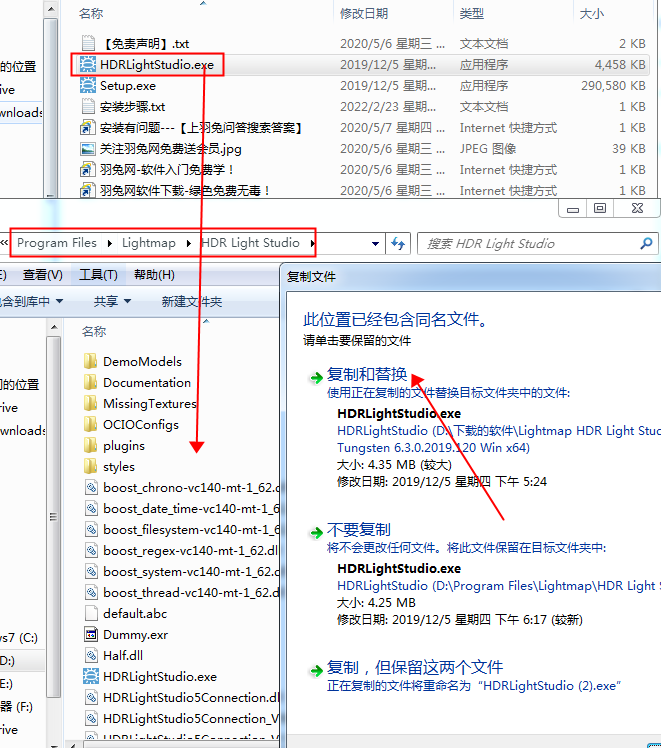Sort upper list by 名称 column
The width and height of the screenshot is (661, 748).
pyautogui.click(x=91, y=13)
